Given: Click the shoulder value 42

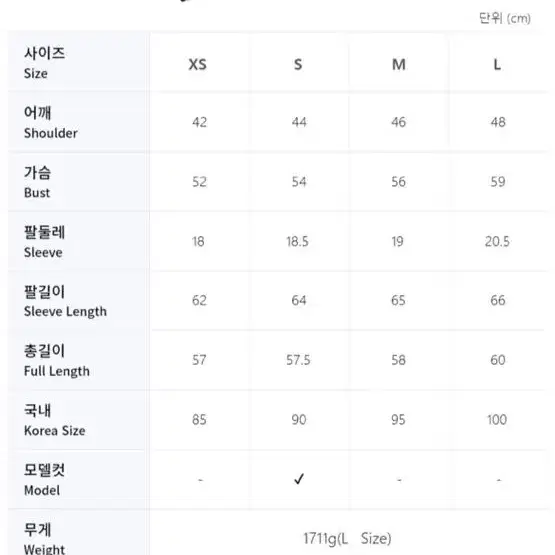Looking at the screenshot, I should pos(199,122).
